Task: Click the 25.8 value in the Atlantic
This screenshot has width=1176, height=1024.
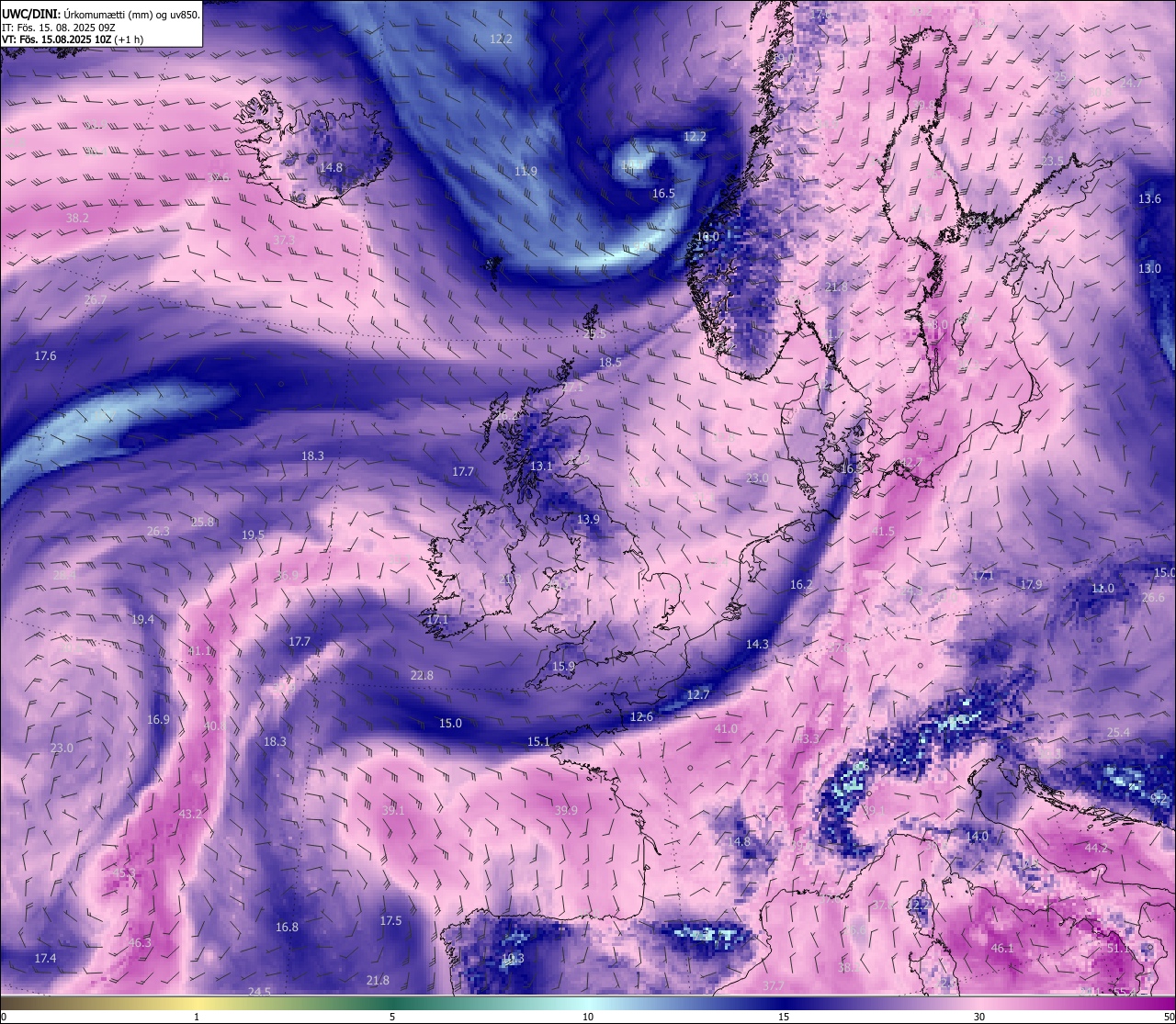Action: coord(202,522)
